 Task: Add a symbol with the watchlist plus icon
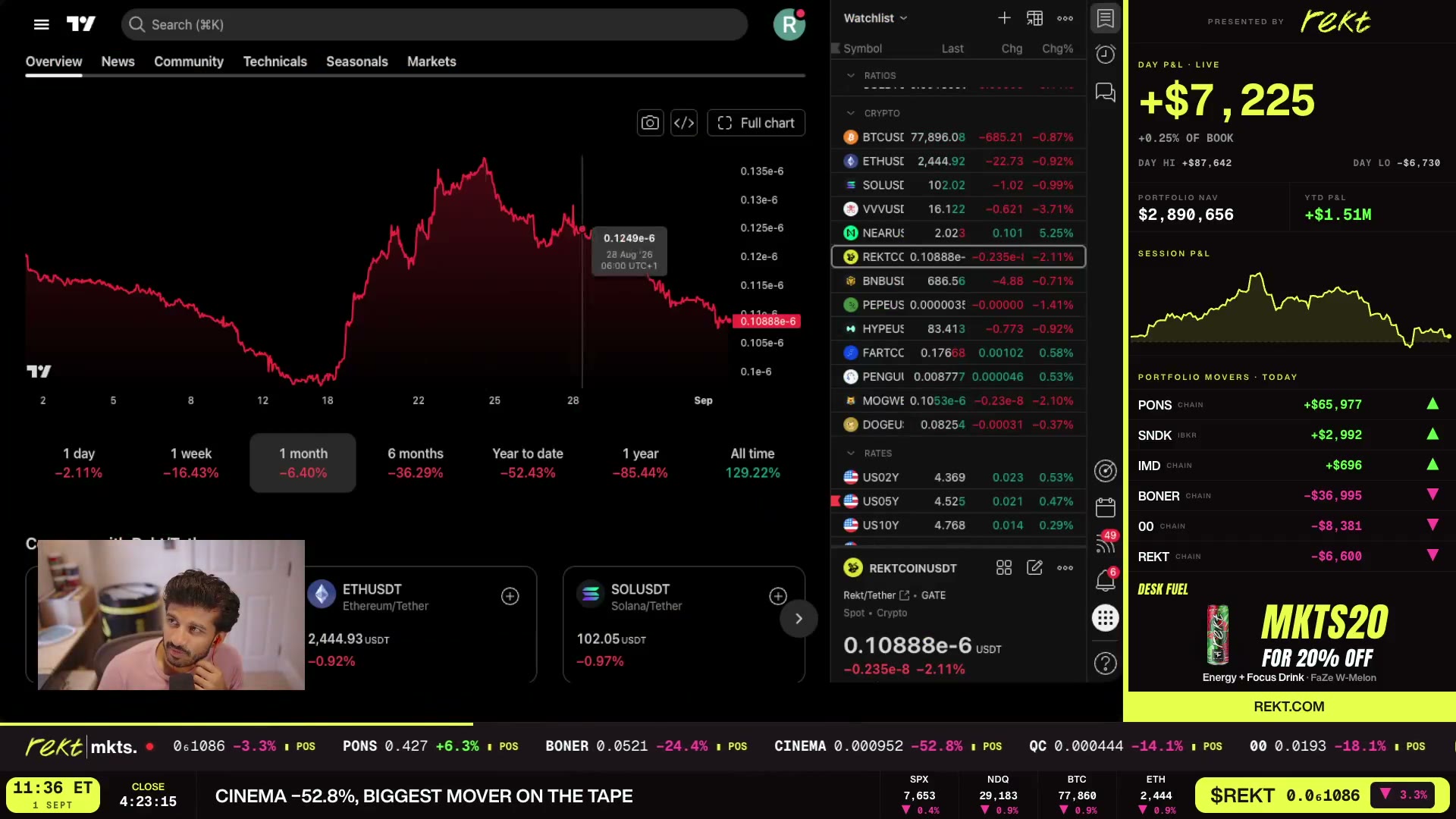coord(1004,18)
